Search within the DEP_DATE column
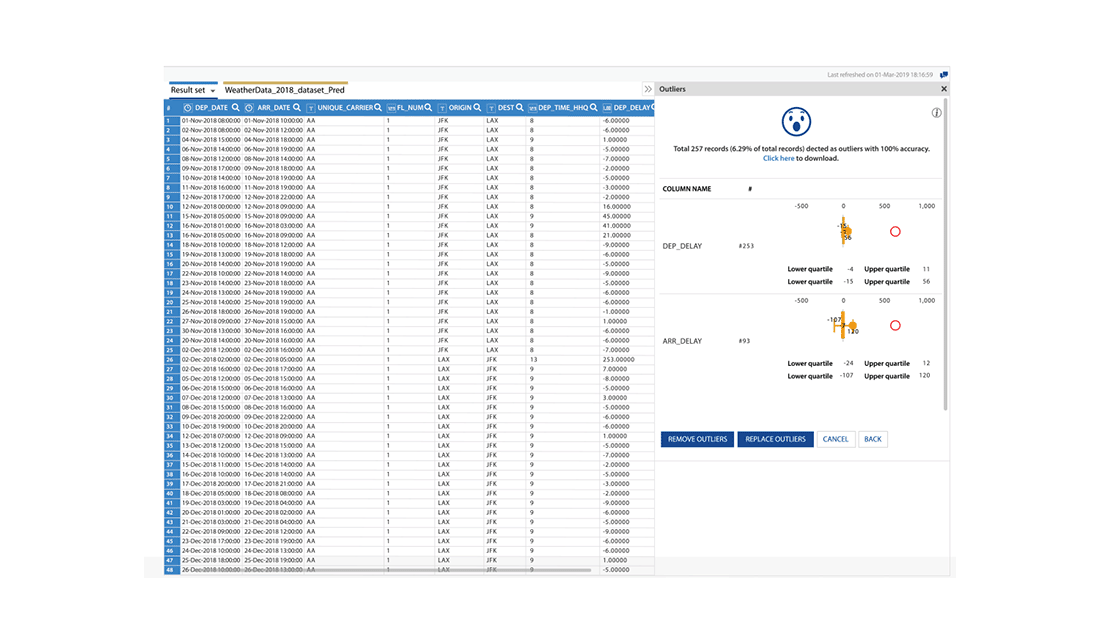This screenshot has height=640, width=1100. (x=236, y=107)
